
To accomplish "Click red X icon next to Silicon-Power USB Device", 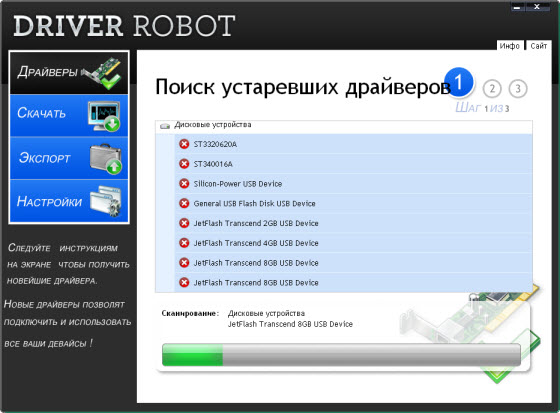I will 184,184.
